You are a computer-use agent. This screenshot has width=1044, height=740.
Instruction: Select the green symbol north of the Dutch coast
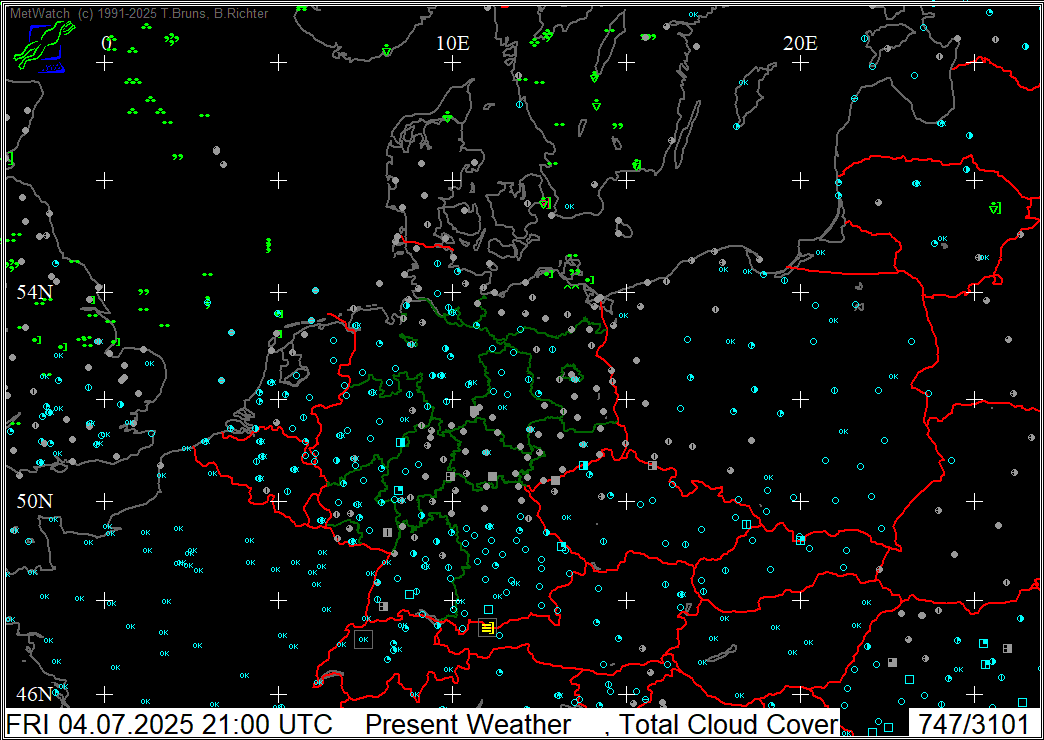[x=279, y=314]
